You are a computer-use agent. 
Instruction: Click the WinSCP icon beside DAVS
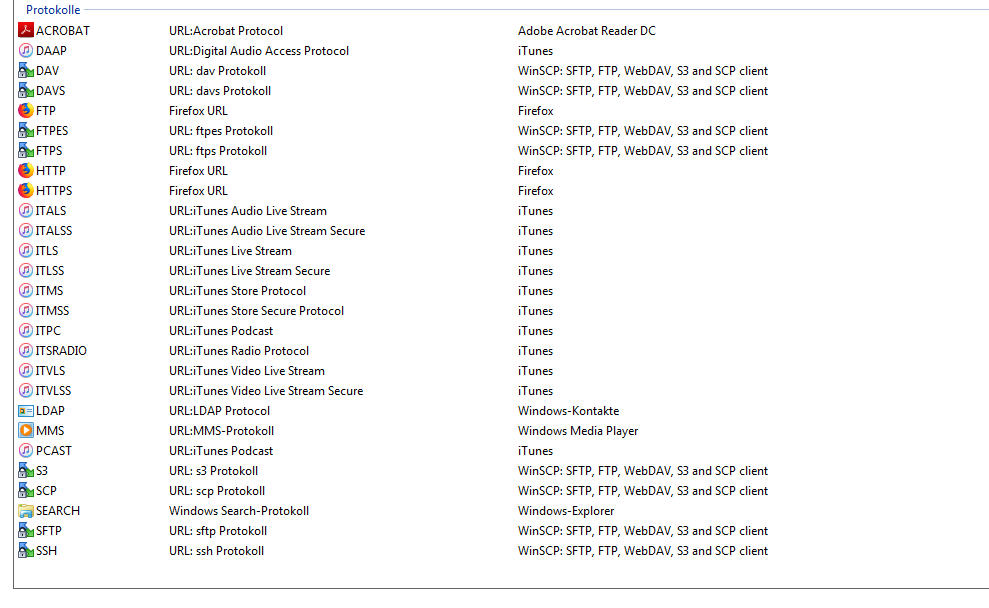point(26,91)
